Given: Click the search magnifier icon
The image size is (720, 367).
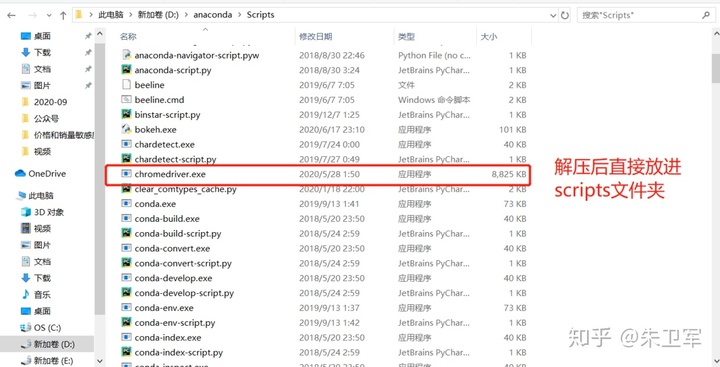Looking at the screenshot, I should tap(706, 15).
